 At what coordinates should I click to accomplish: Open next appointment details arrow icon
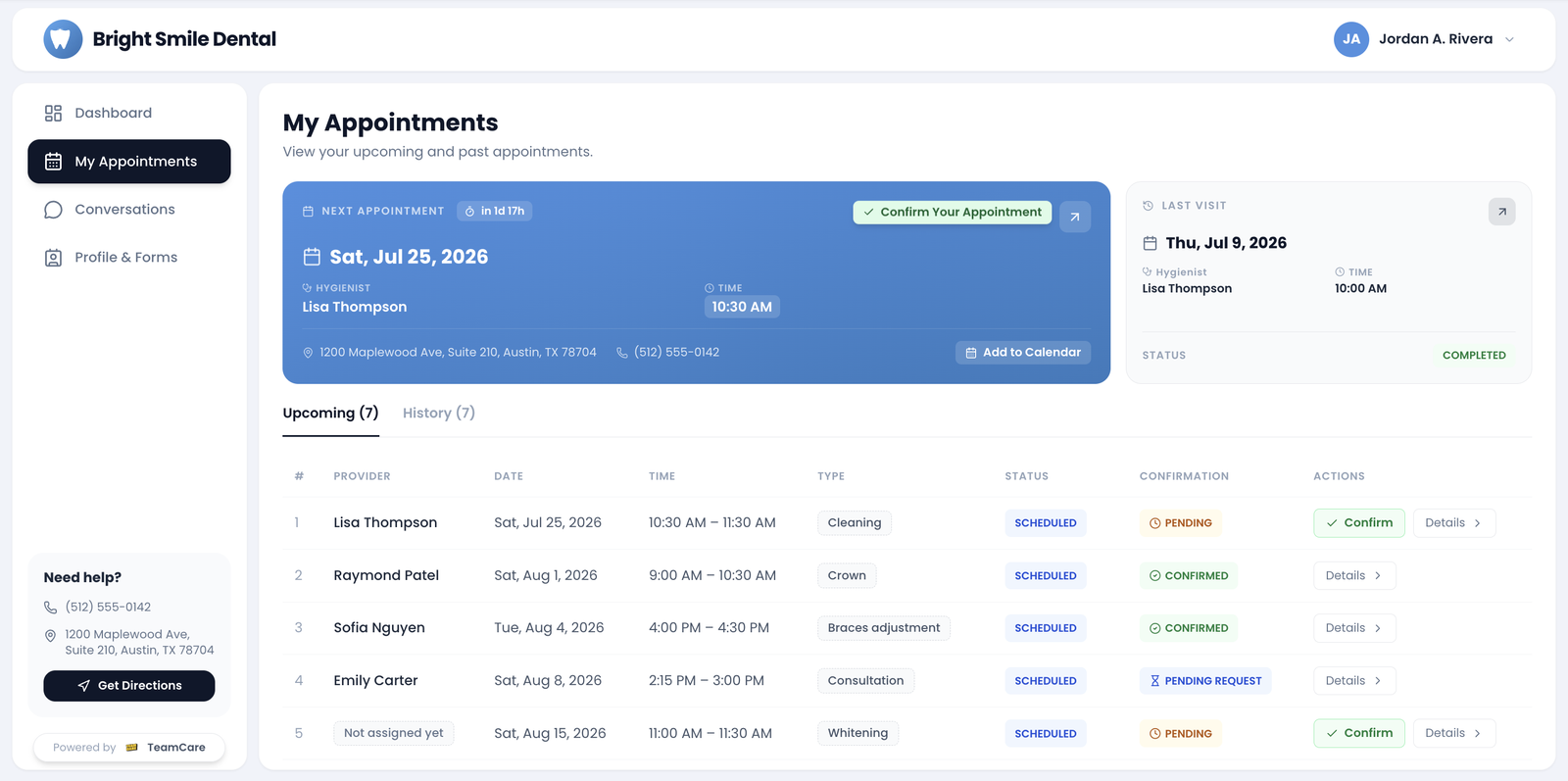click(1075, 217)
